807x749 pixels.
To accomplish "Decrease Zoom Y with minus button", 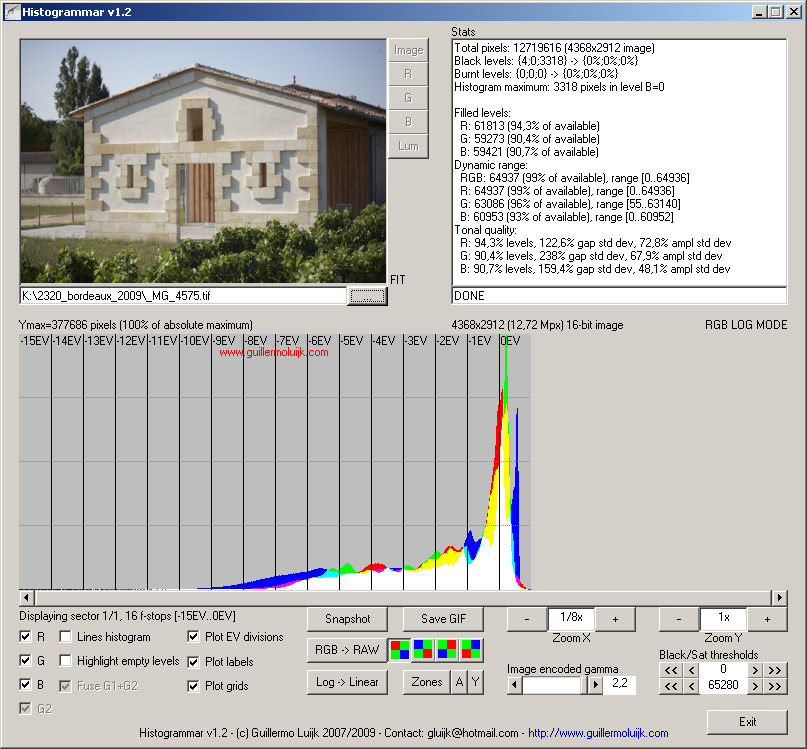I will (679, 619).
